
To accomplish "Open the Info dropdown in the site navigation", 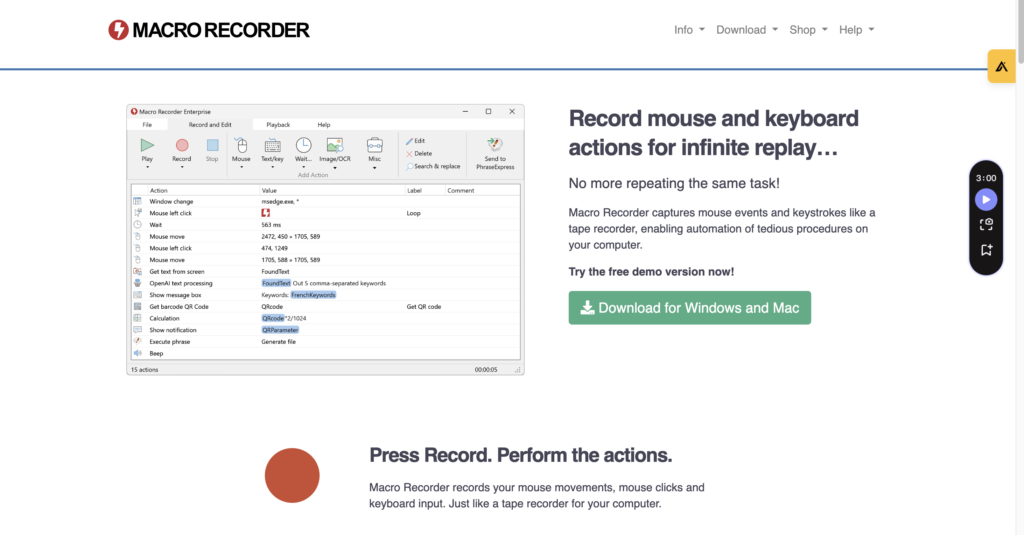I will point(689,30).
